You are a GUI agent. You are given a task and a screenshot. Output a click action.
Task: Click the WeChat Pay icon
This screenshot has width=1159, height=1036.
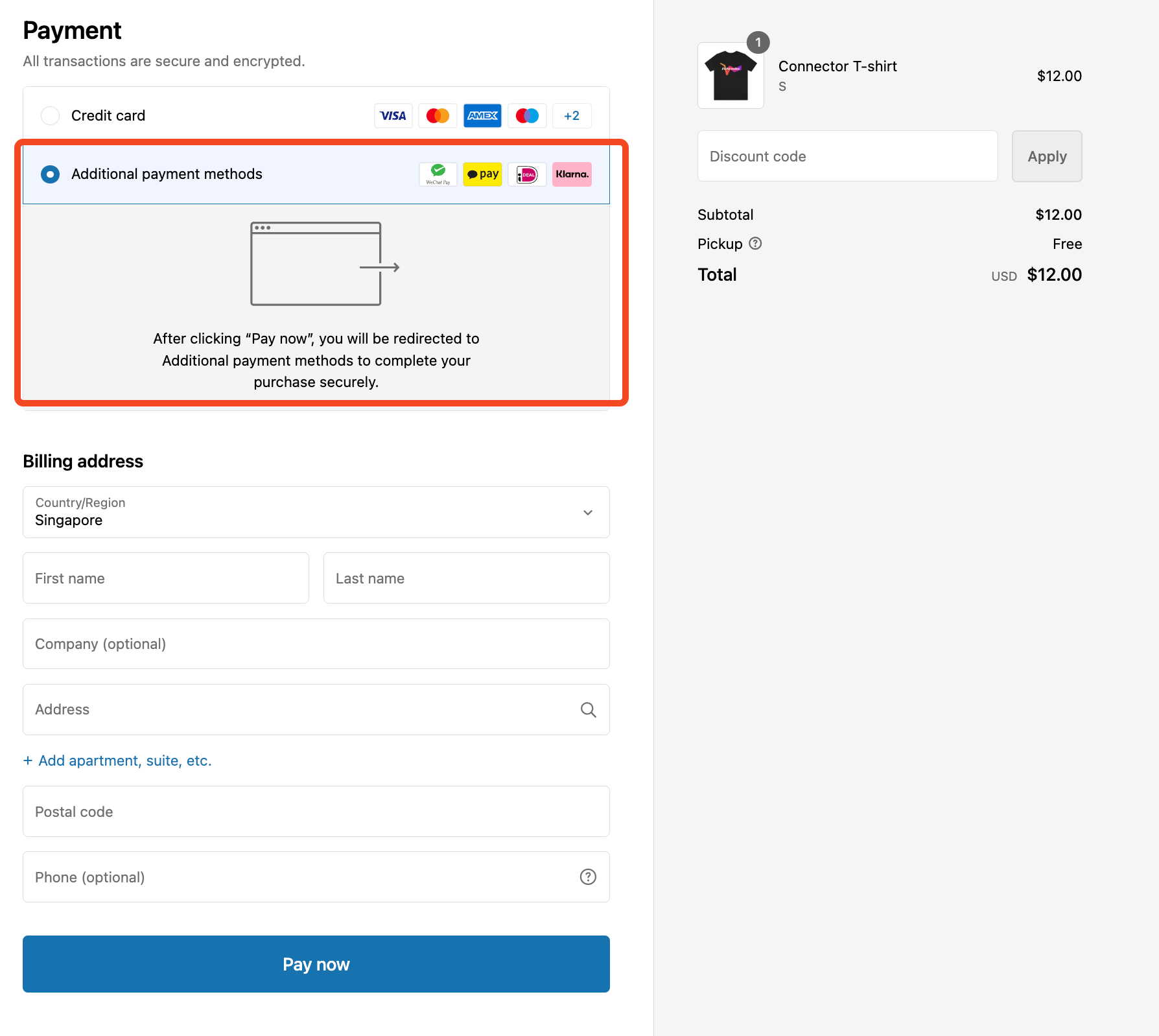click(x=438, y=174)
